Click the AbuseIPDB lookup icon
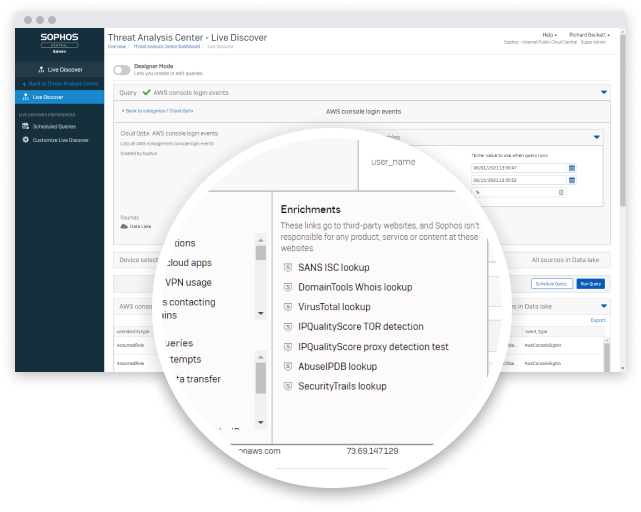The width and height of the screenshot is (641, 512). [x=288, y=366]
